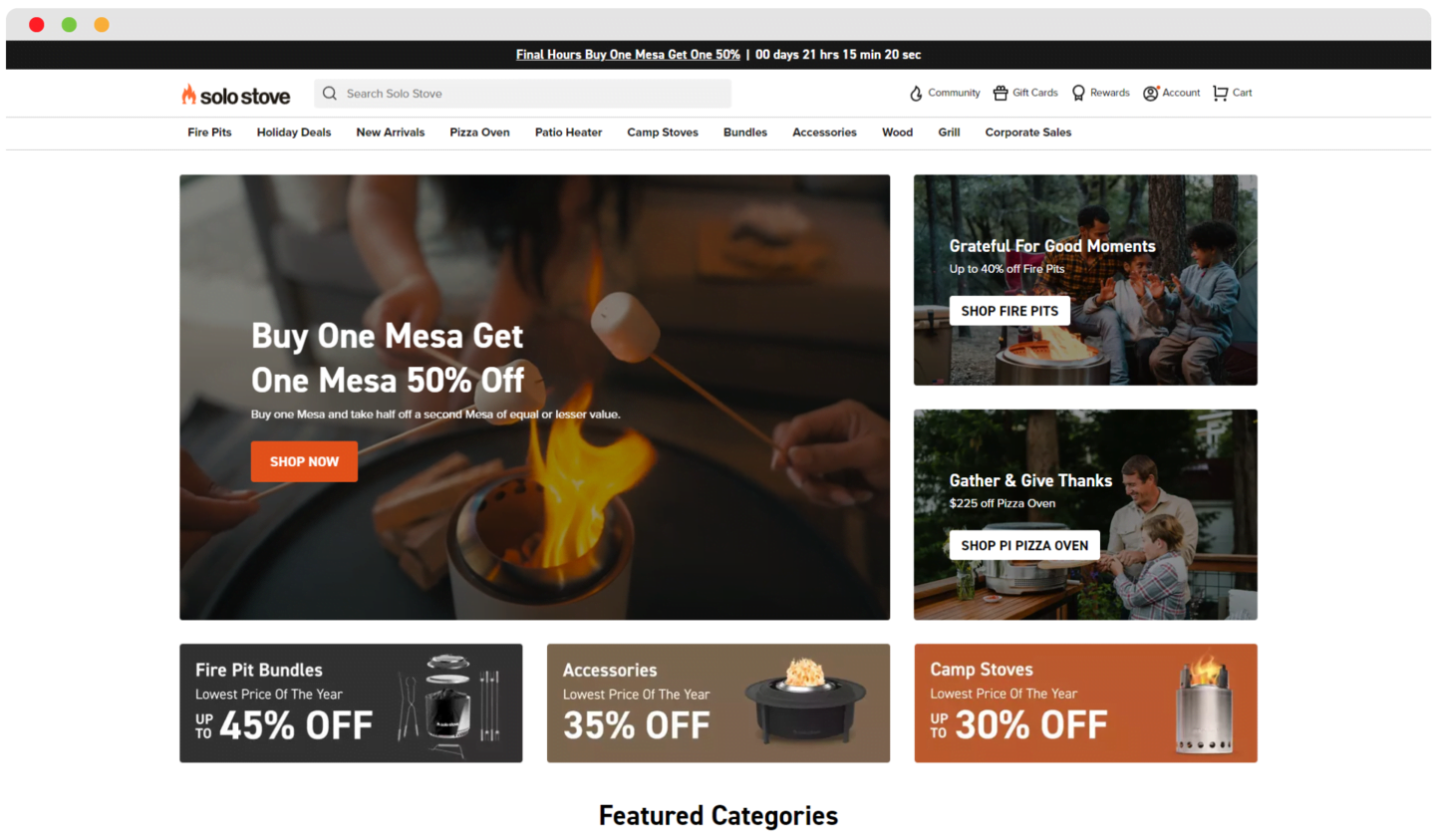Click the search magnifier icon
1435x840 pixels.
(330, 94)
